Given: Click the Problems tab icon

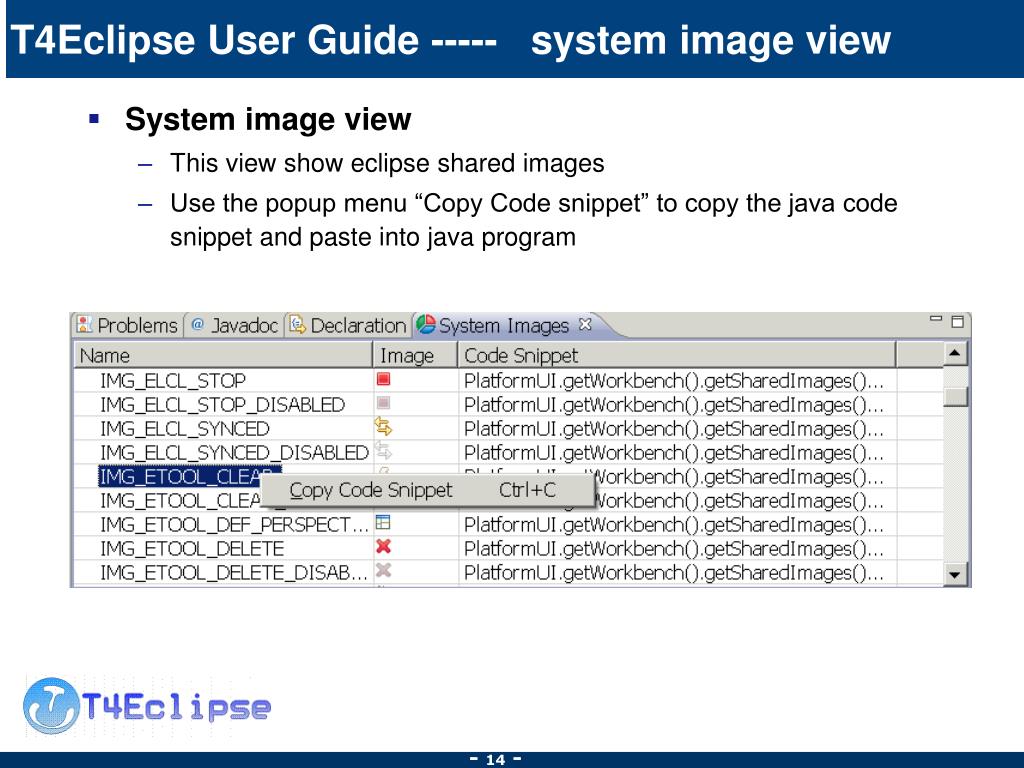Looking at the screenshot, I should coord(84,324).
